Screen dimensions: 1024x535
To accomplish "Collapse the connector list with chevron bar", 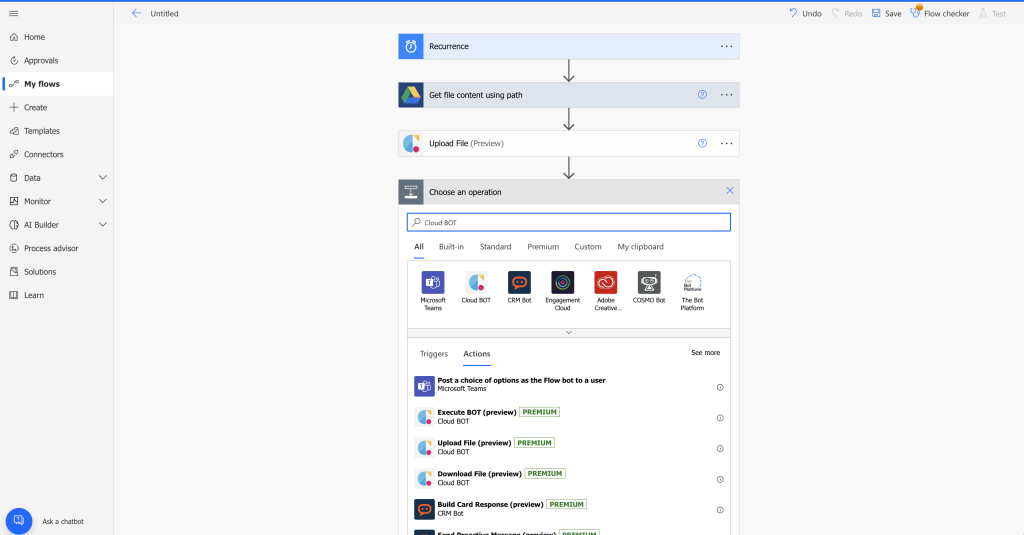I will (x=569, y=332).
